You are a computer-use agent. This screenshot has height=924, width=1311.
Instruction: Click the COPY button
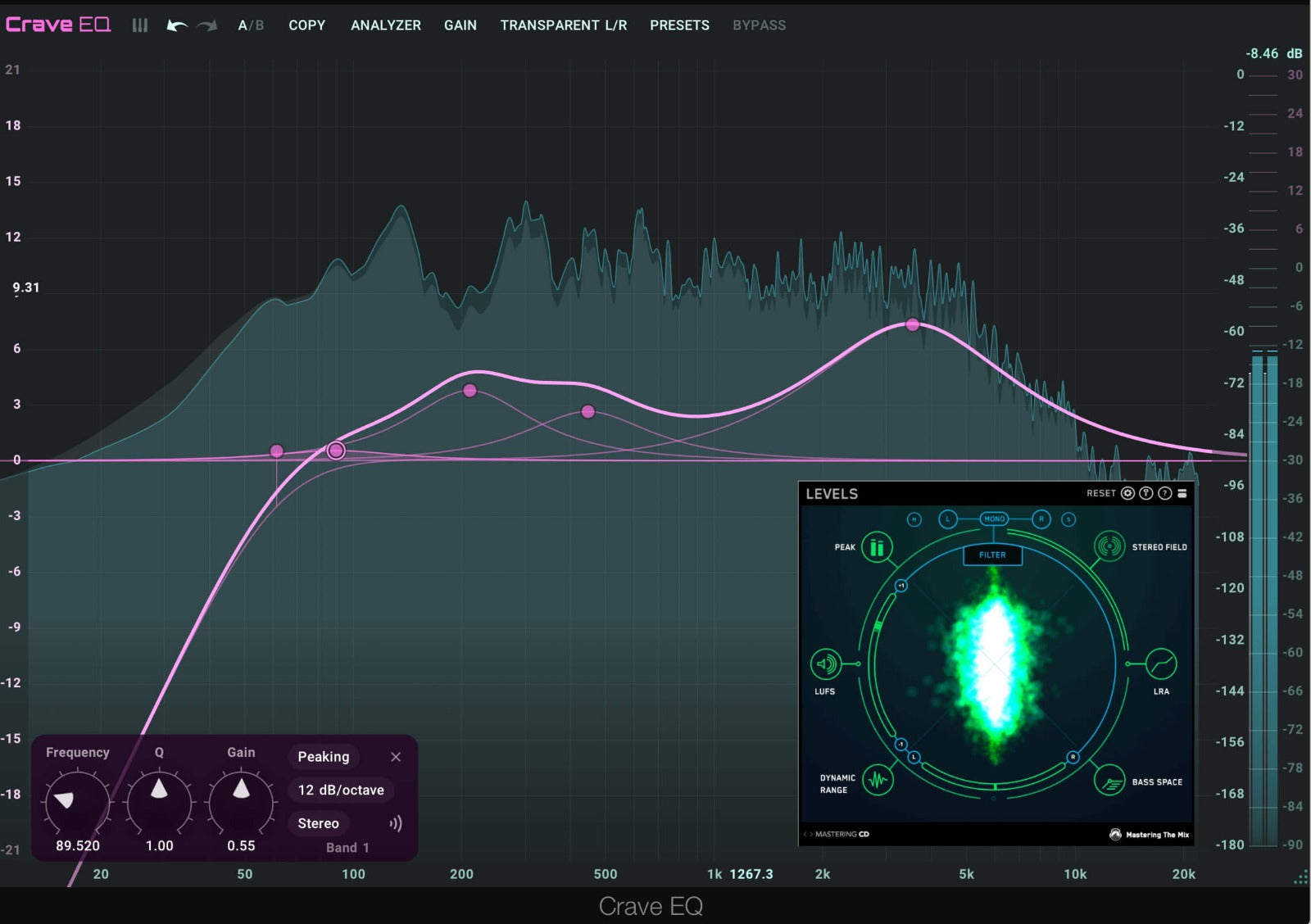[x=306, y=25]
